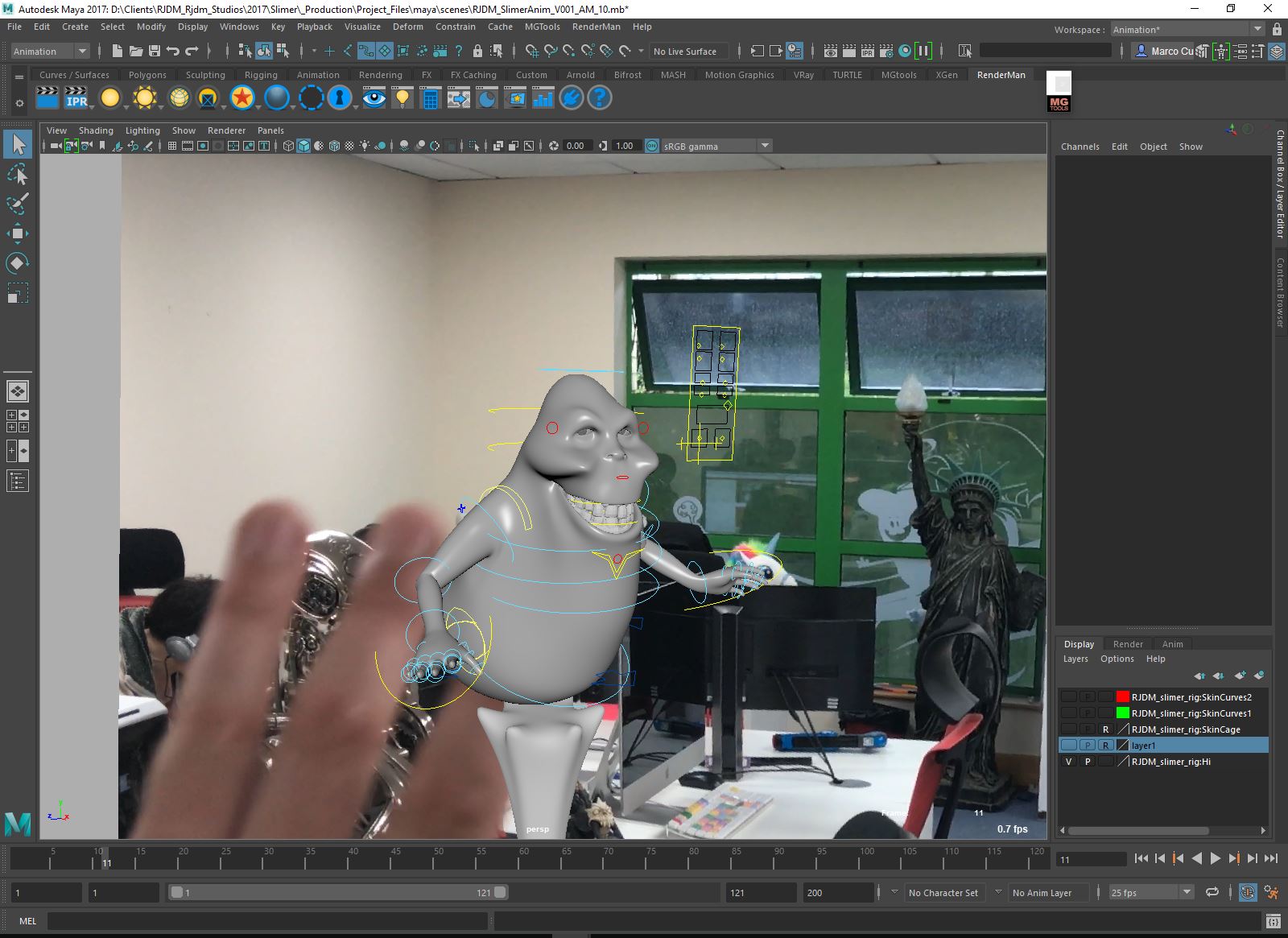1288x938 pixels.
Task: Activate the Paint selection tool
Action: click(x=18, y=204)
